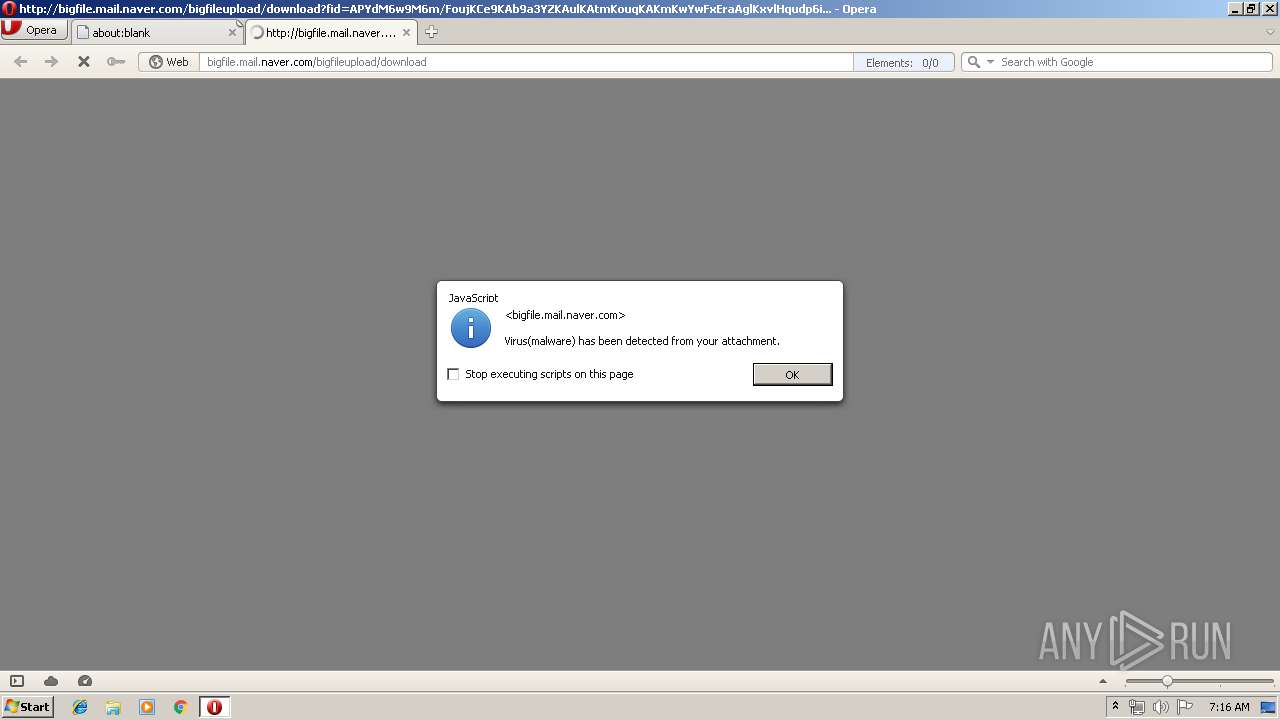Go back to previous page
1280x720 pixels.
pyautogui.click(x=20, y=62)
